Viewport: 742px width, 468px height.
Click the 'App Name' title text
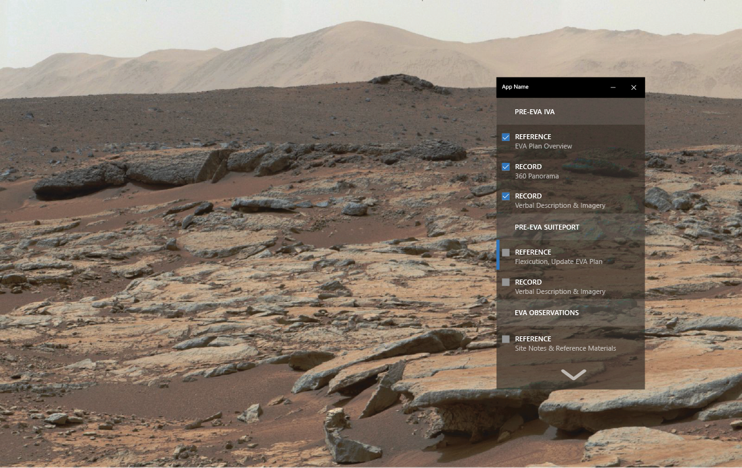tap(515, 87)
